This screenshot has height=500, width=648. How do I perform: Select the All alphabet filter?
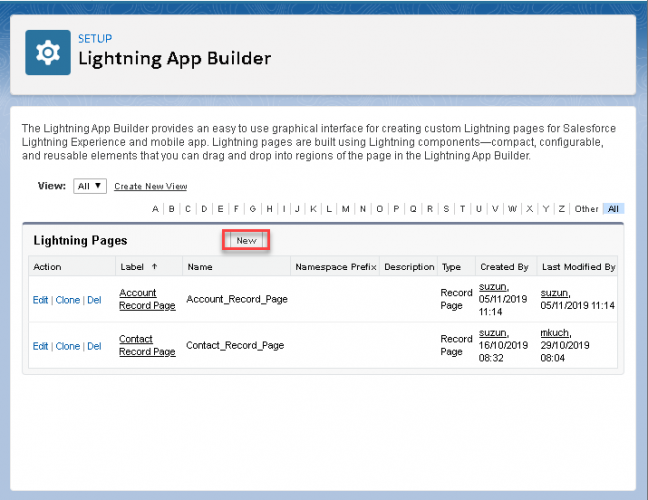tap(613, 209)
